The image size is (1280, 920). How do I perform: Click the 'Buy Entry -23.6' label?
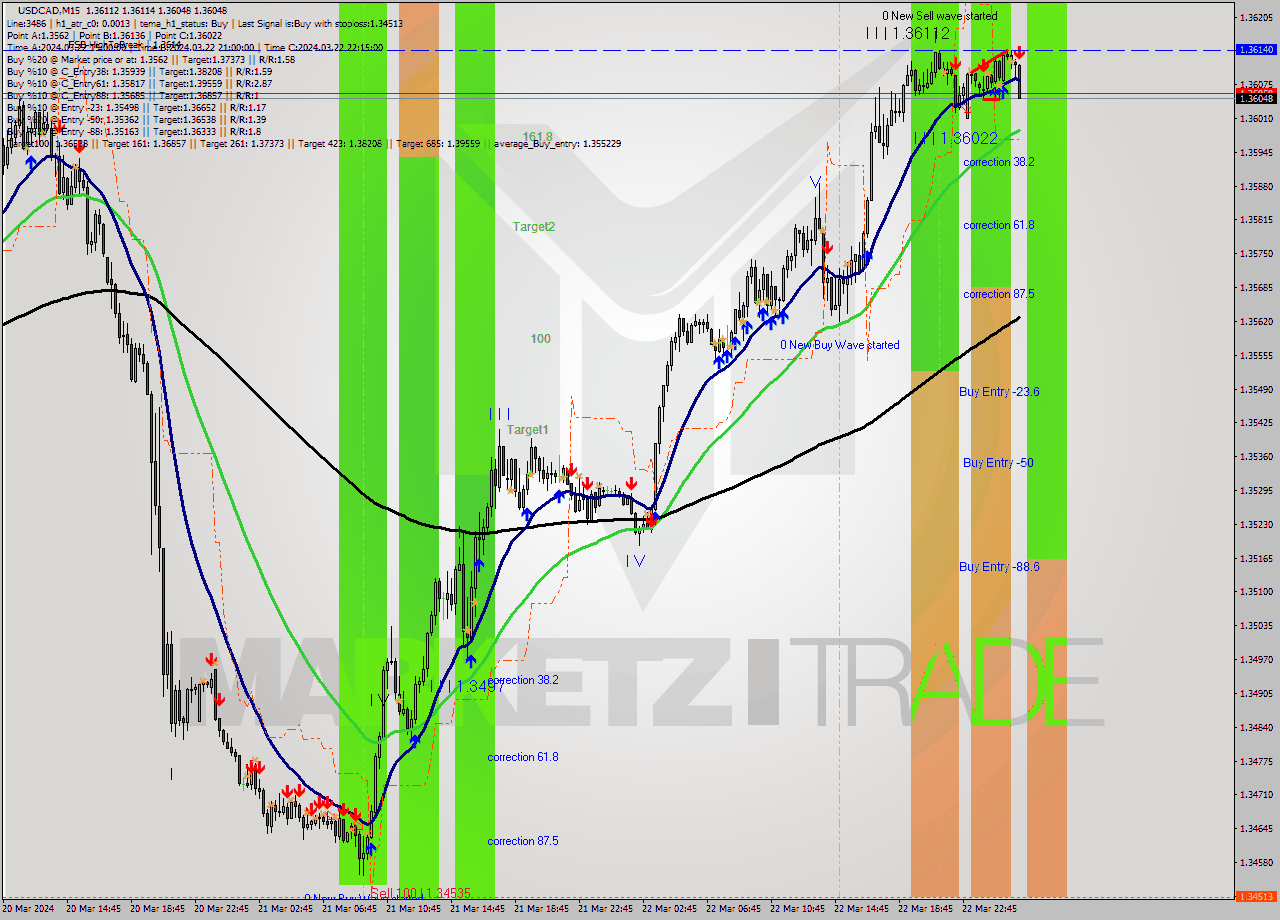[x=999, y=392]
